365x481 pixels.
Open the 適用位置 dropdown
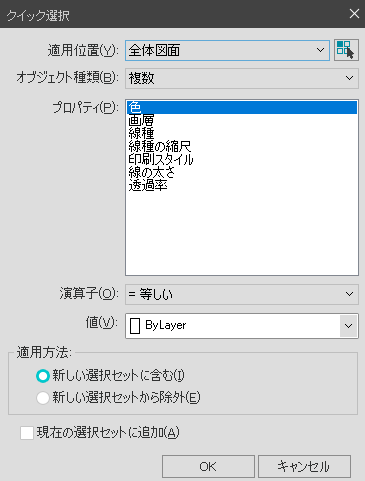click(227, 50)
